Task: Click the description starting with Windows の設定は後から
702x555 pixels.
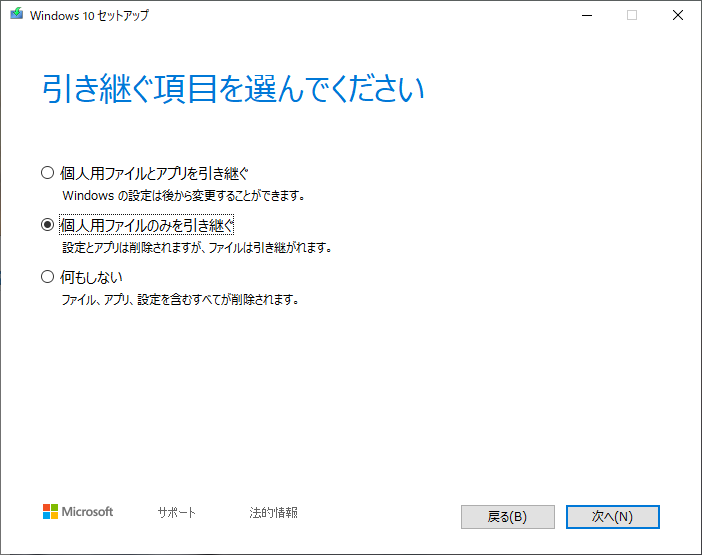Action: point(183,195)
